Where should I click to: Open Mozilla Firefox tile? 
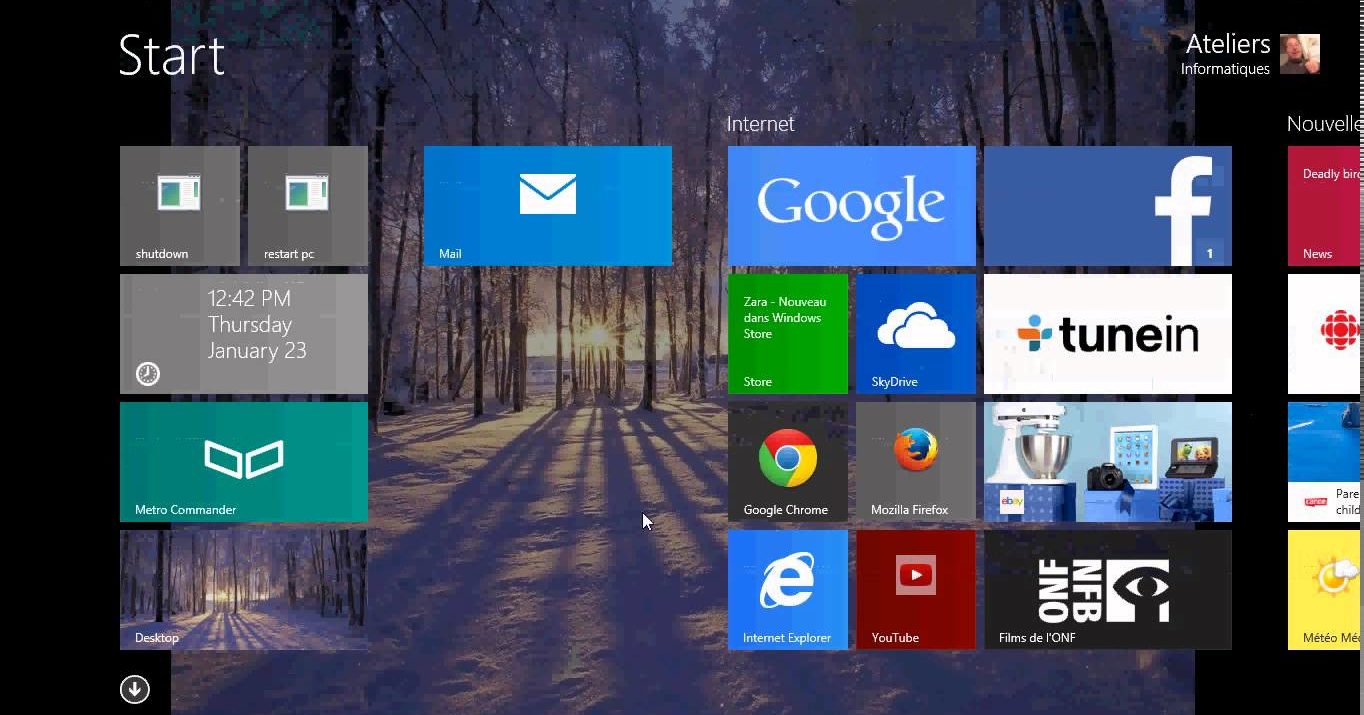point(915,461)
